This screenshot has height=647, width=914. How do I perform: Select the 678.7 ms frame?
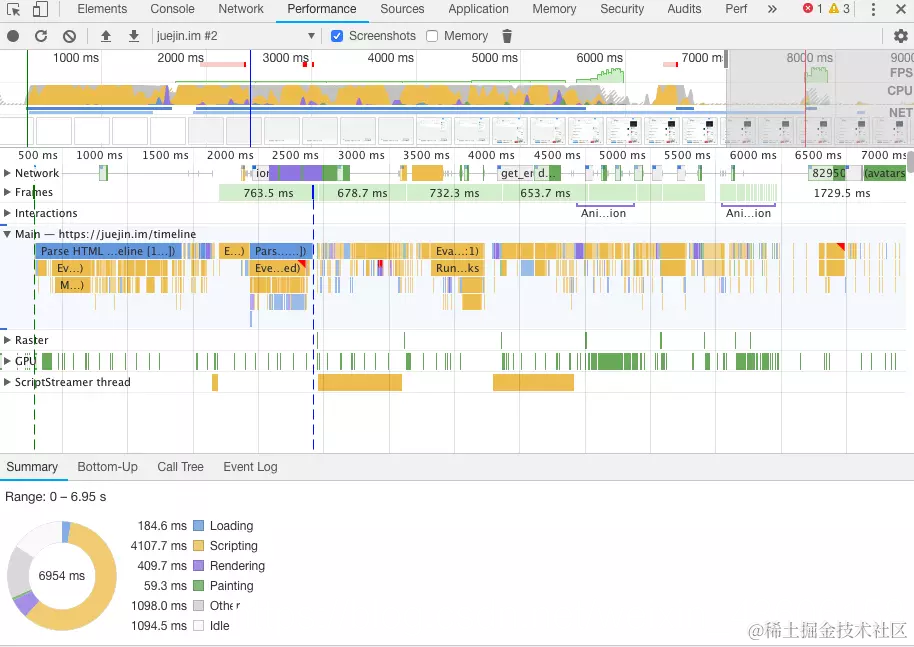coord(362,193)
